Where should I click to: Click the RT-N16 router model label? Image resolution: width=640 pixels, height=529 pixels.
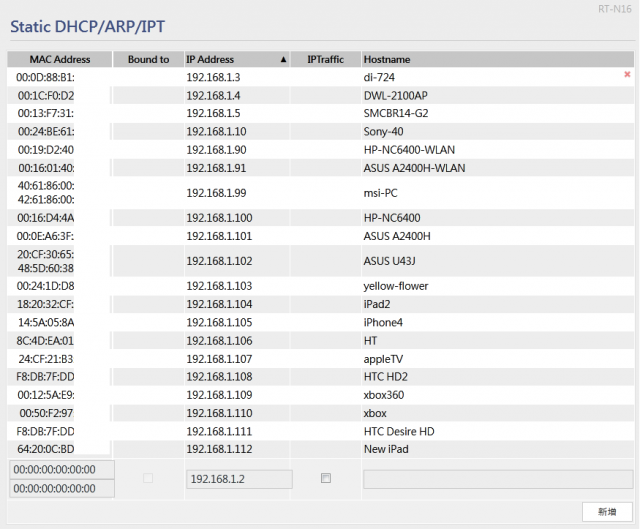tap(614, 9)
